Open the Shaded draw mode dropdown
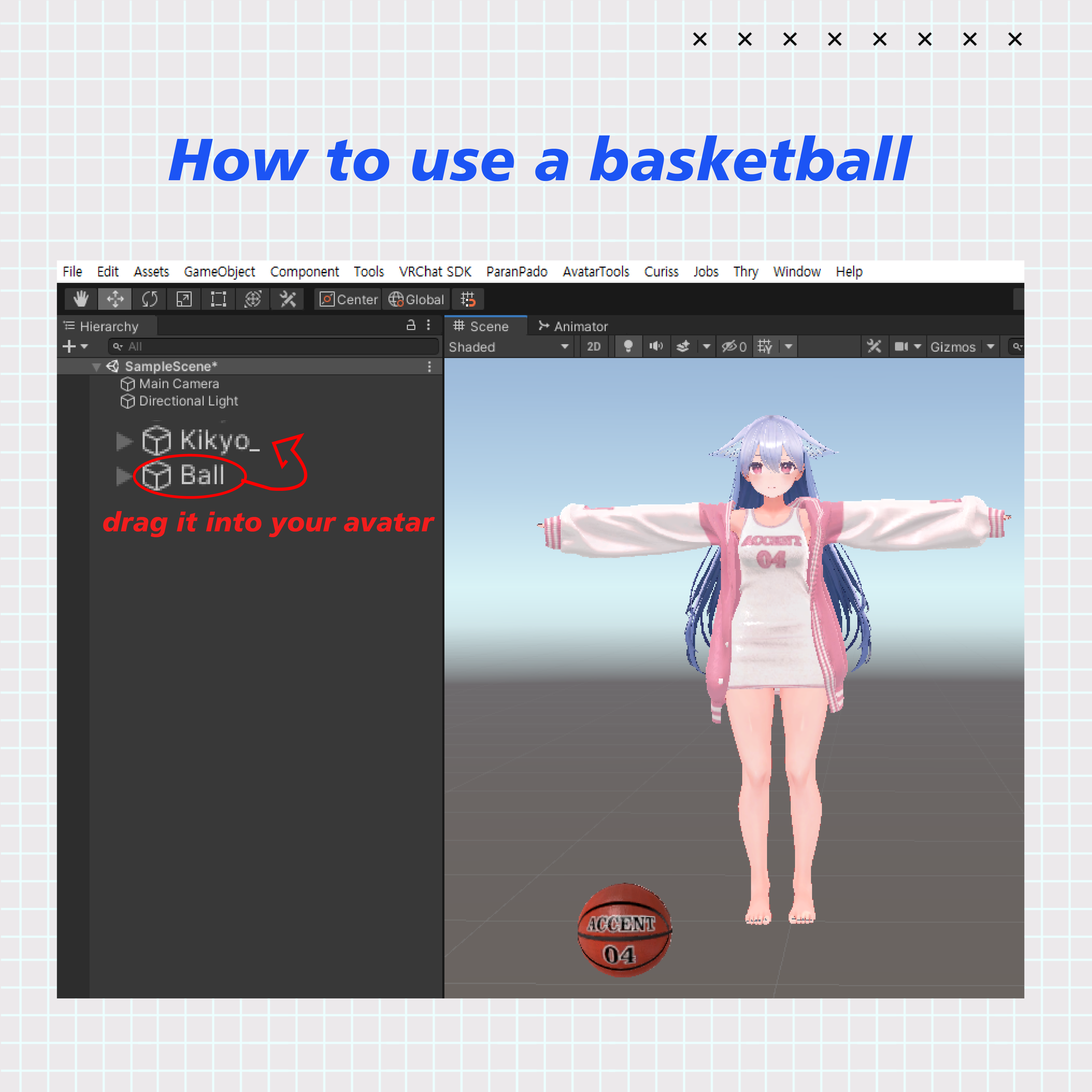This screenshot has height=1092, width=1092. tap(509, 347)
